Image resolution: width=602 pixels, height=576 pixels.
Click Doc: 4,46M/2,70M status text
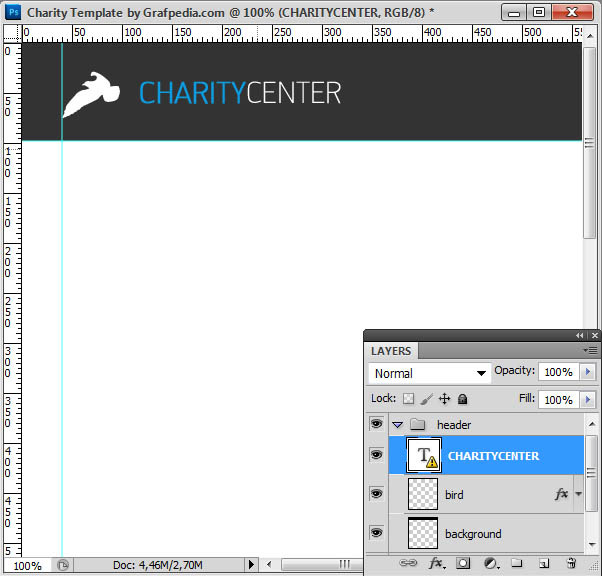pyautogui.click(x=157, y=565)
